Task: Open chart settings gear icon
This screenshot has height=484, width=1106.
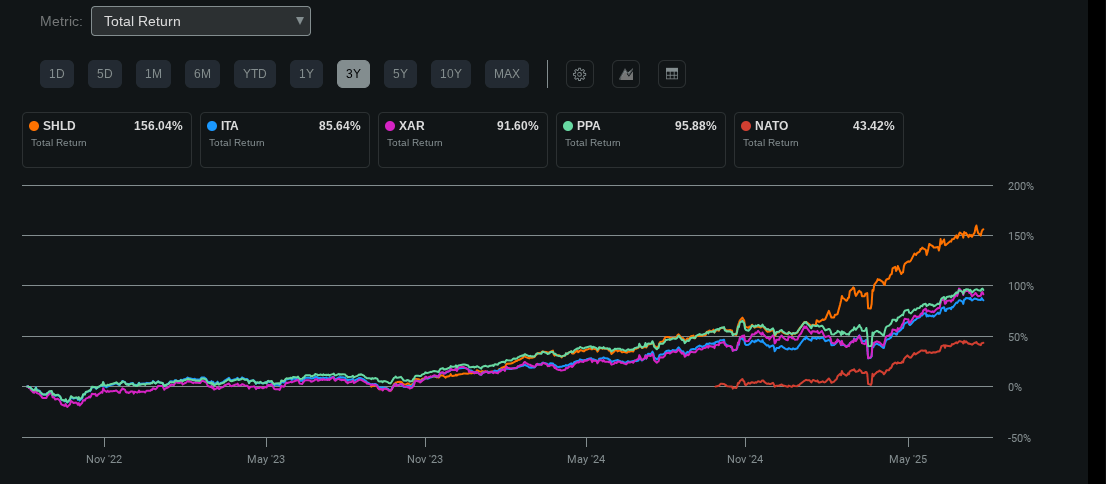Action: point(580,74)
